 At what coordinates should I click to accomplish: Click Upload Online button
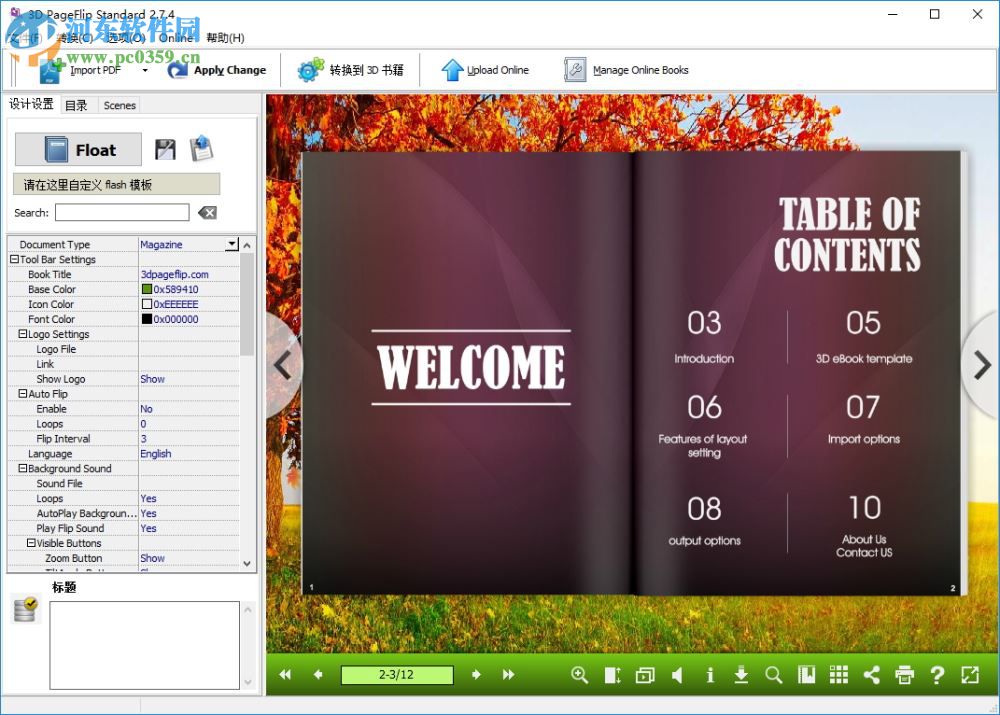click(x=485, y=70)
